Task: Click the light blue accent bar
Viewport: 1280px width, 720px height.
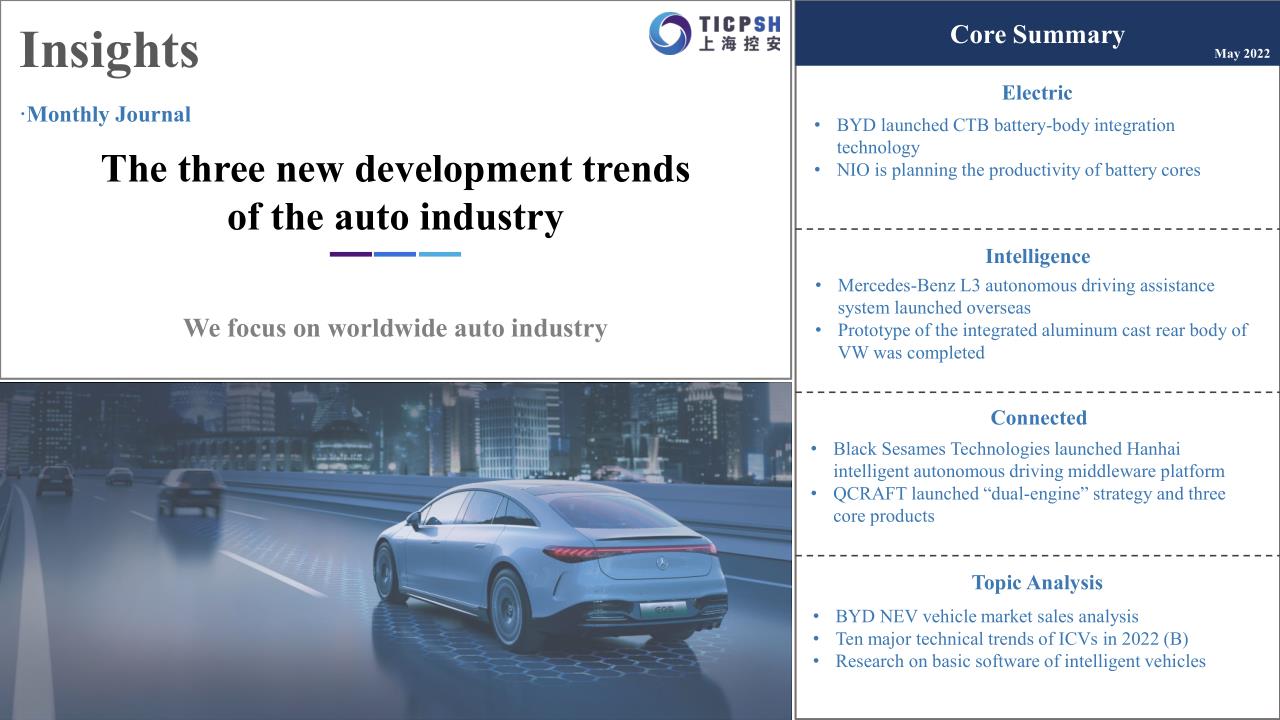Action: [439, 254]
